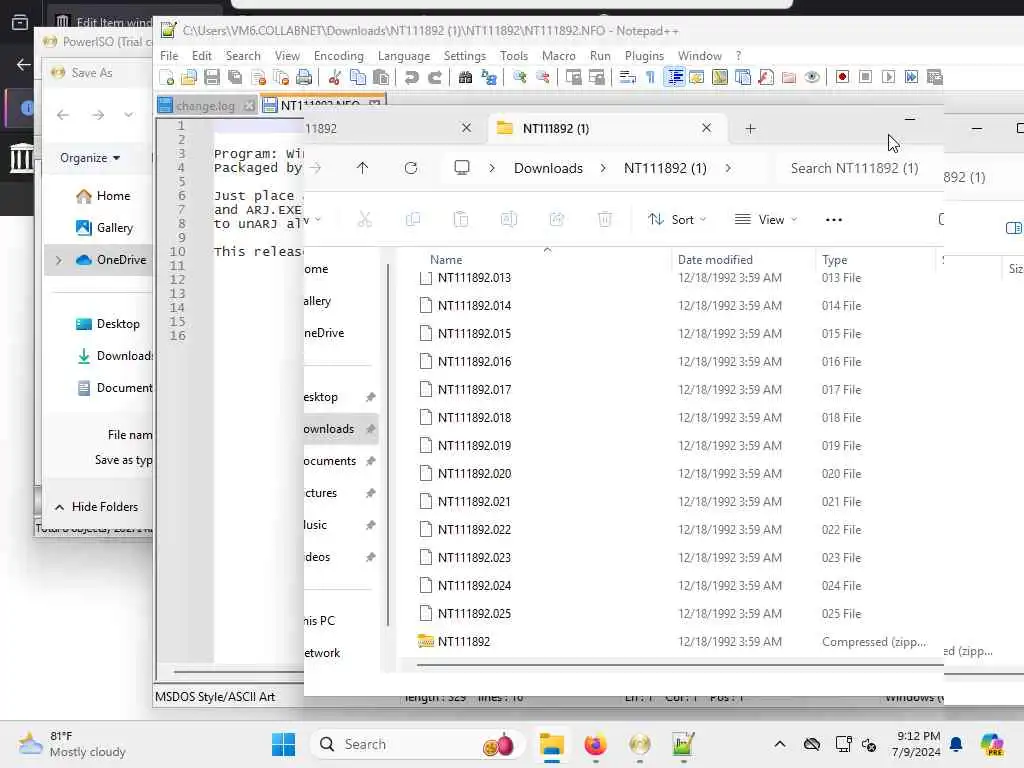Show hidden icons in system tray
This screenshot has width=1024, height=768.
(780, 744)
